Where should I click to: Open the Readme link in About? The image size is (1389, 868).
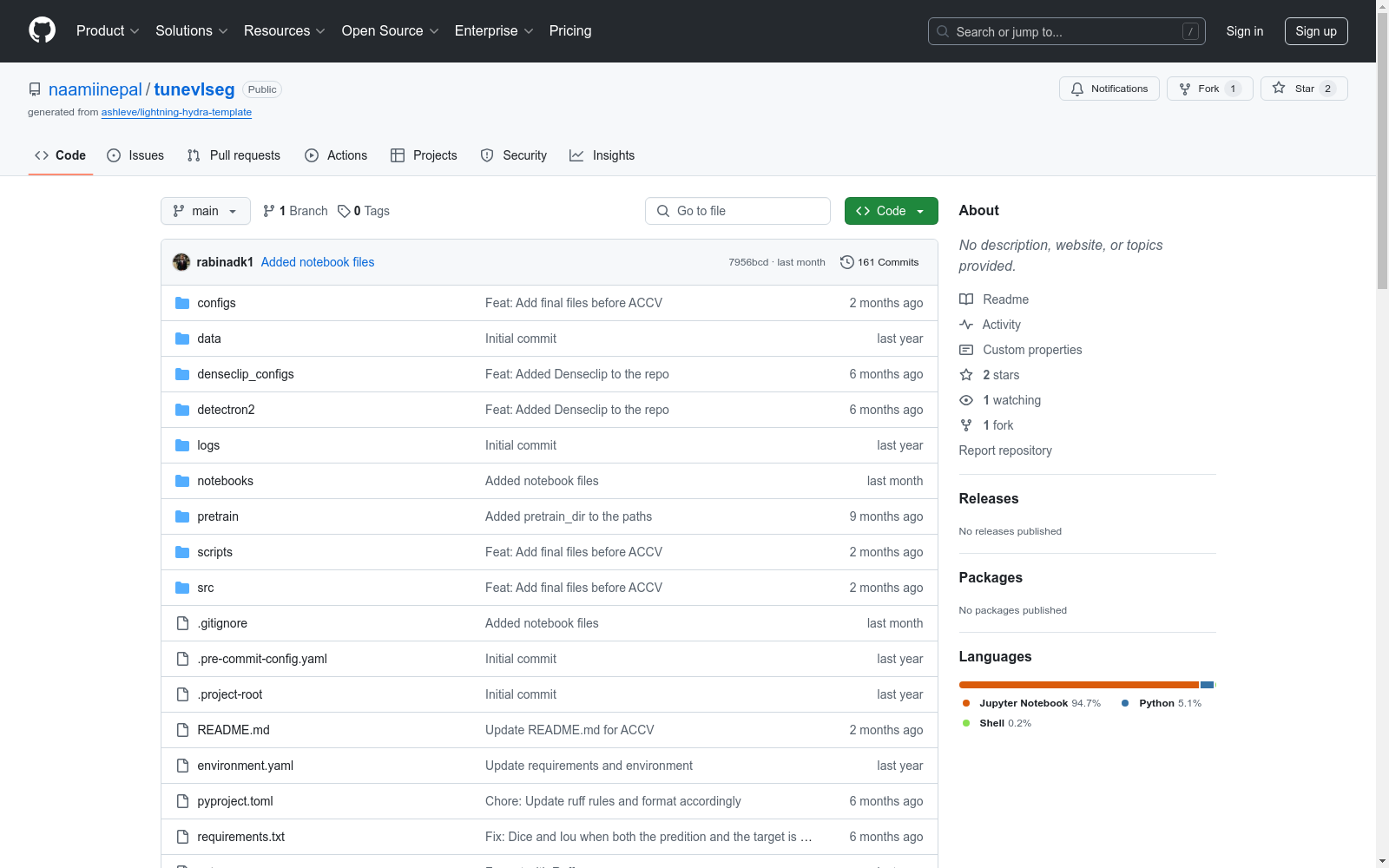click(x=994, y=299)
